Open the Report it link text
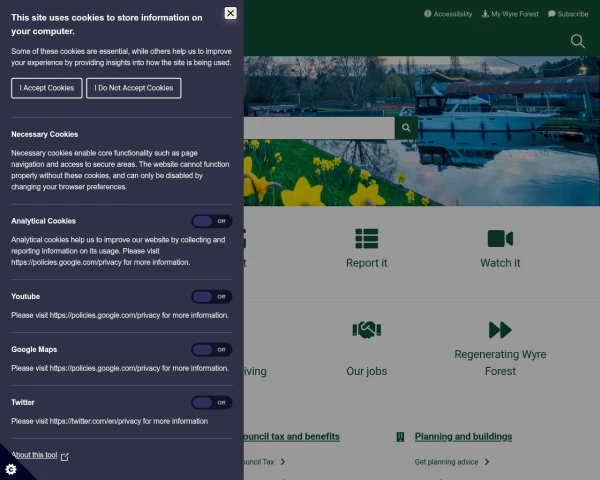600x480 pixels. tap(367, 263)
